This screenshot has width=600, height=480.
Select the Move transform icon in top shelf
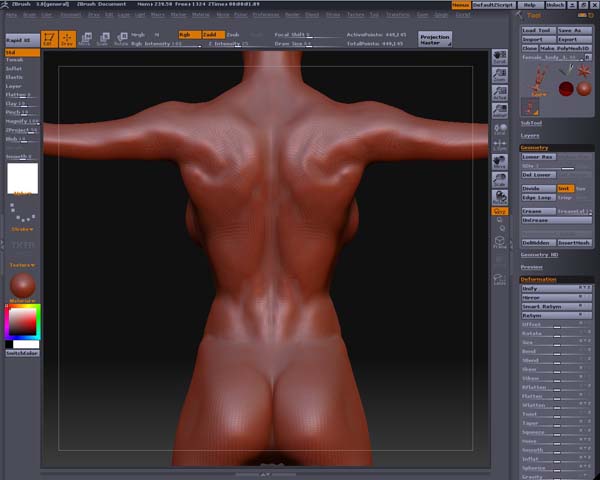click(85, 39)
